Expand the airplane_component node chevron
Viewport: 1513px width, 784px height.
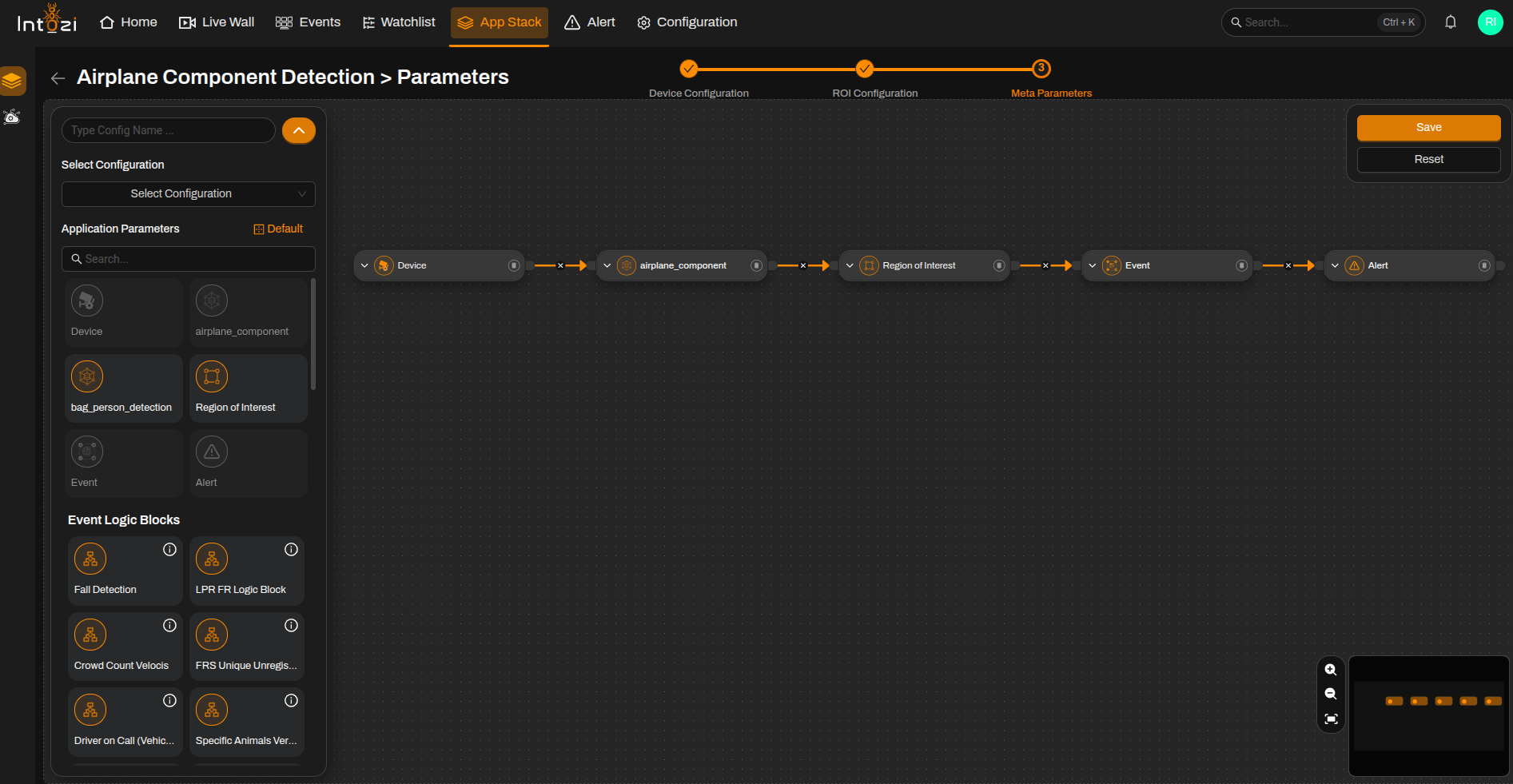click(607, 265)
